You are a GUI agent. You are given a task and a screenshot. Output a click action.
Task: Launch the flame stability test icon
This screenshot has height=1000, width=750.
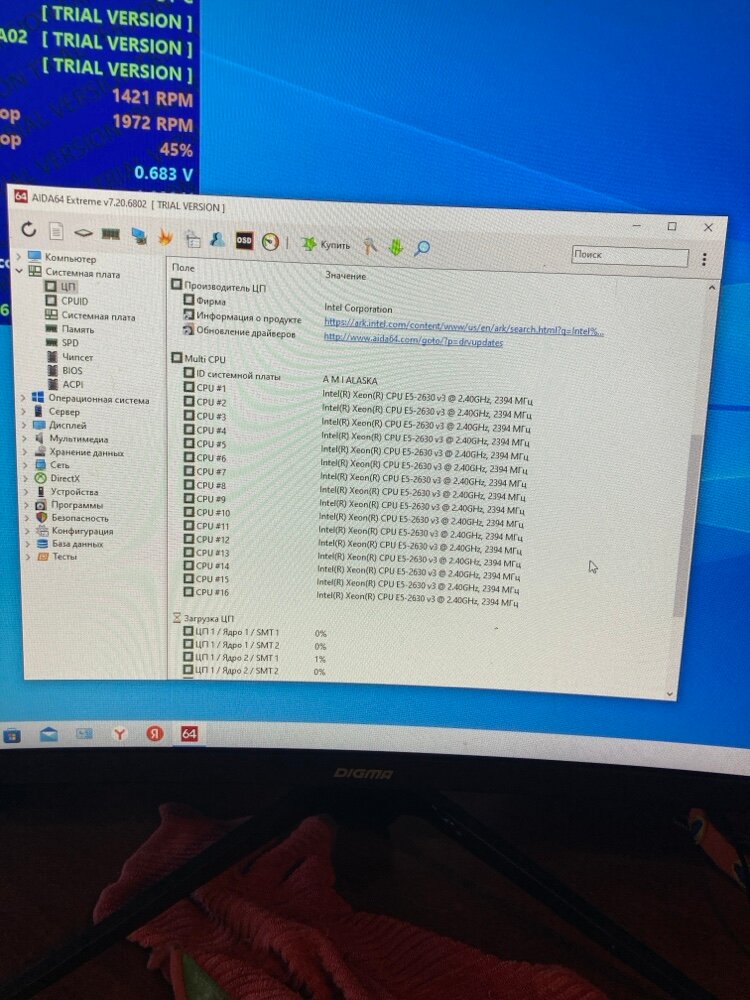(x=166, y=237)
